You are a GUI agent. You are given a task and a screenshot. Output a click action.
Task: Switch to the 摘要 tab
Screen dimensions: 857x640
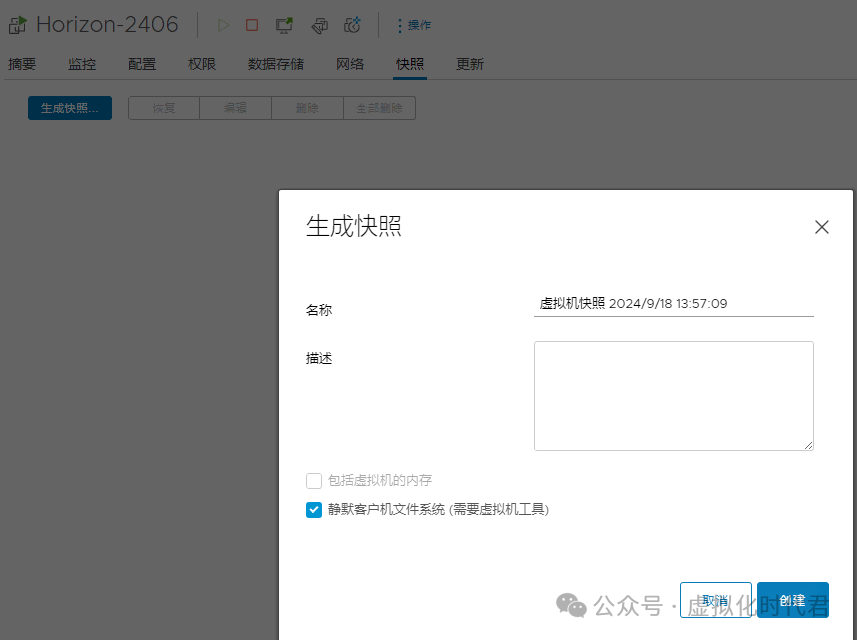pyautogui.click(x=22, y=64)
